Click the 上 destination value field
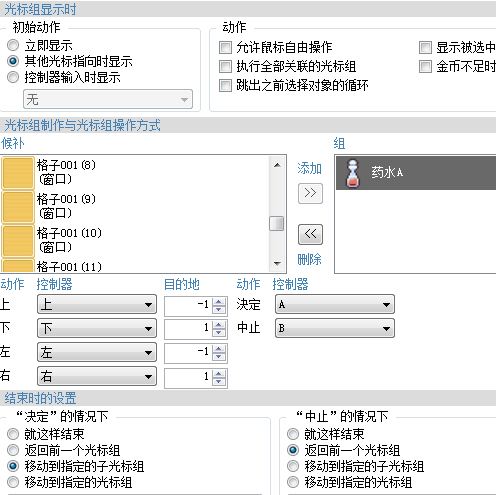496x495 pixels. pyautogui.click(x=188, y=305)
